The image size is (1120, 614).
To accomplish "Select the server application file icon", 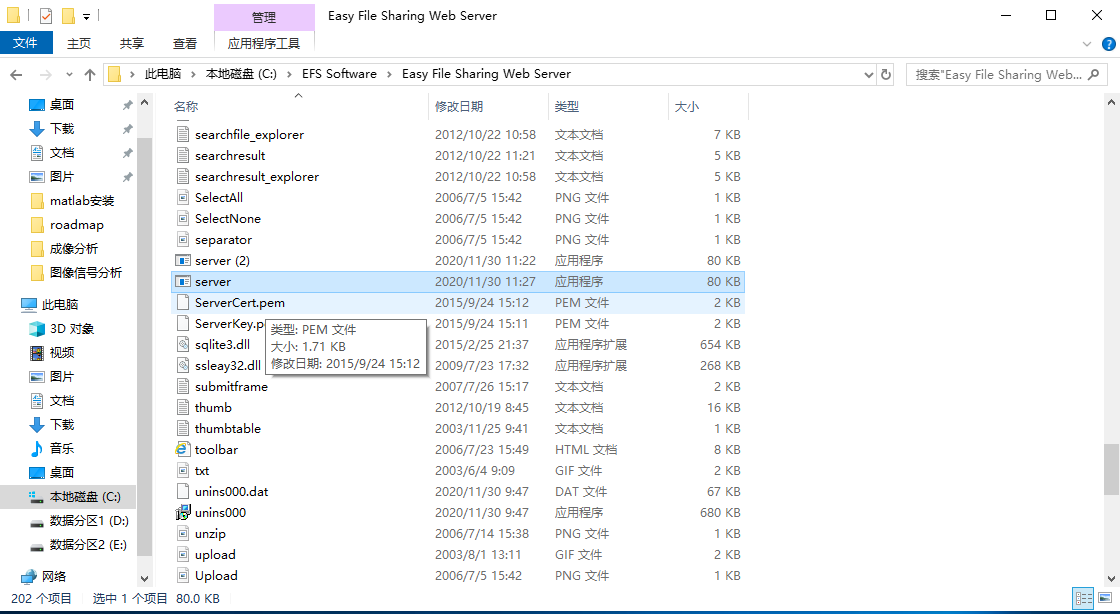I will (x=184, y=281).
